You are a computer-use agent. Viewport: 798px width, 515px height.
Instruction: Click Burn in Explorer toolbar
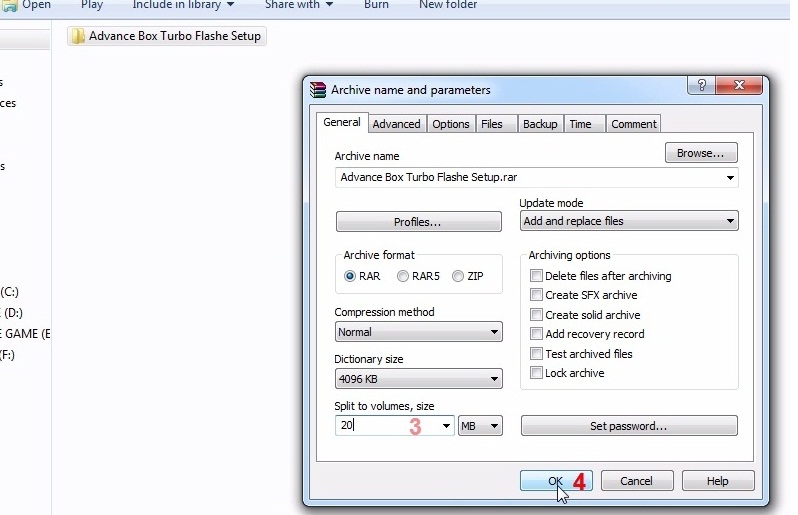click(x=376, y=5)
